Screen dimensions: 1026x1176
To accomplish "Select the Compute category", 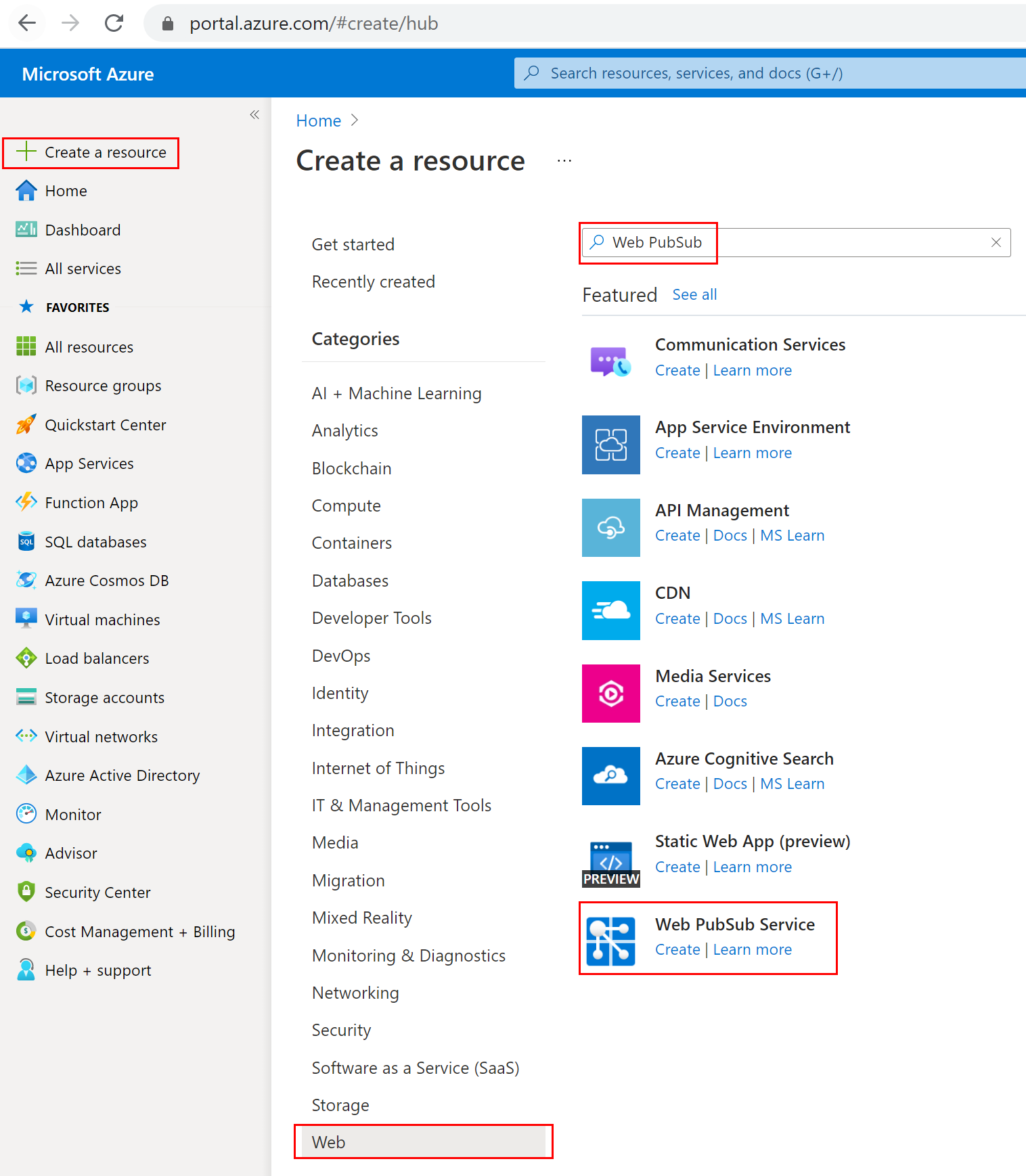I will click(346, 506).
